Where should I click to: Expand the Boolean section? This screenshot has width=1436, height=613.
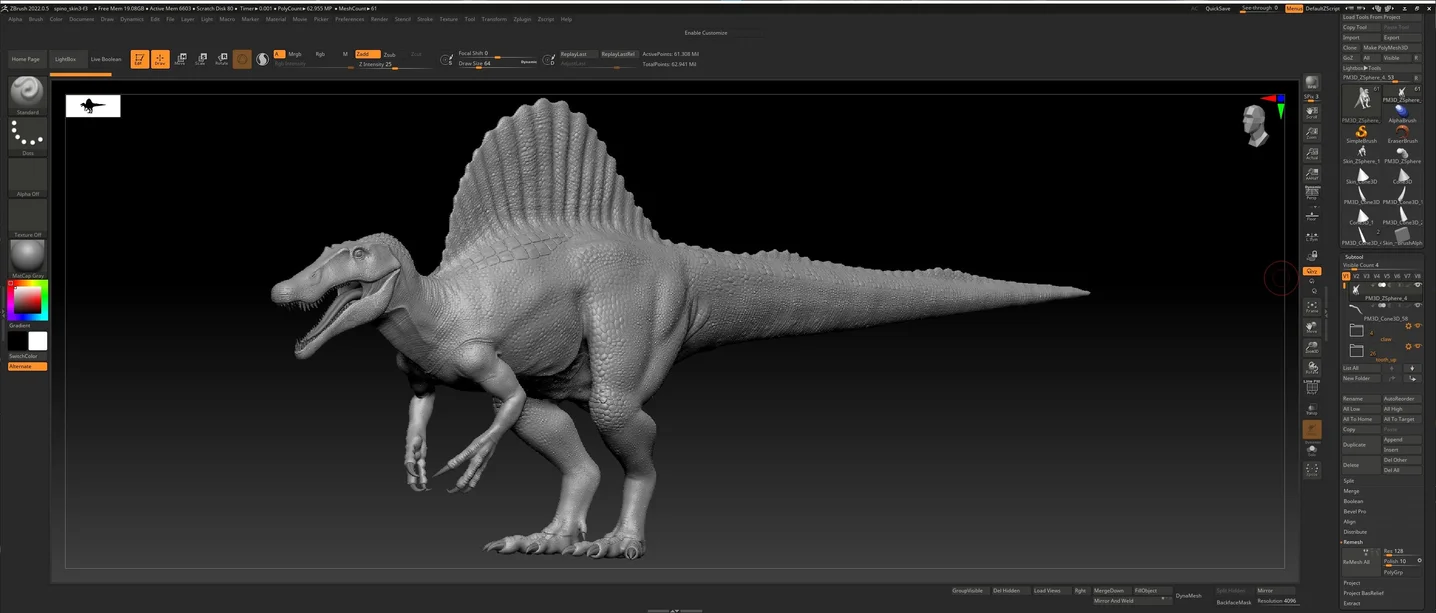pos(1353,501)
